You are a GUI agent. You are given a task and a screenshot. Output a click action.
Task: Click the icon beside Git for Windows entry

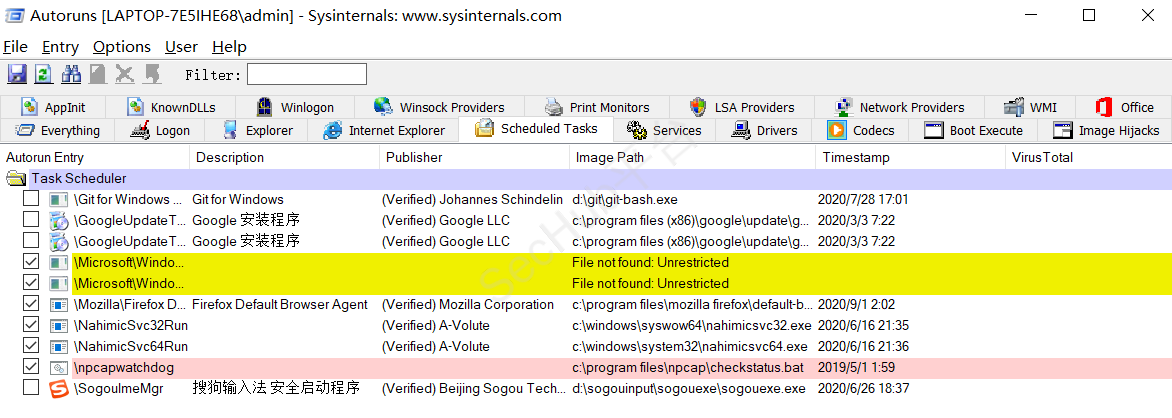[58, 200]
